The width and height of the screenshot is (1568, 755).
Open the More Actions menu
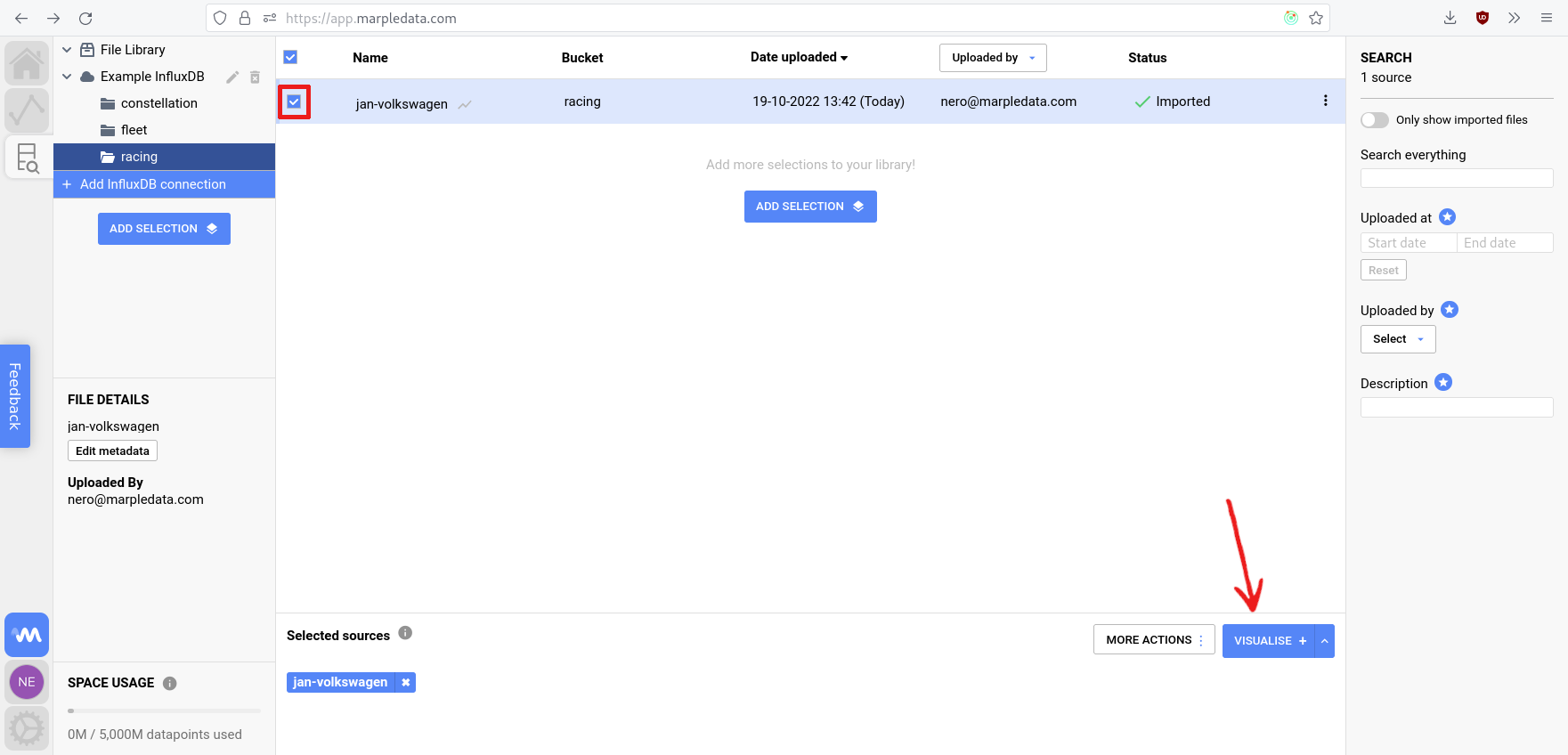(1154, 640)
